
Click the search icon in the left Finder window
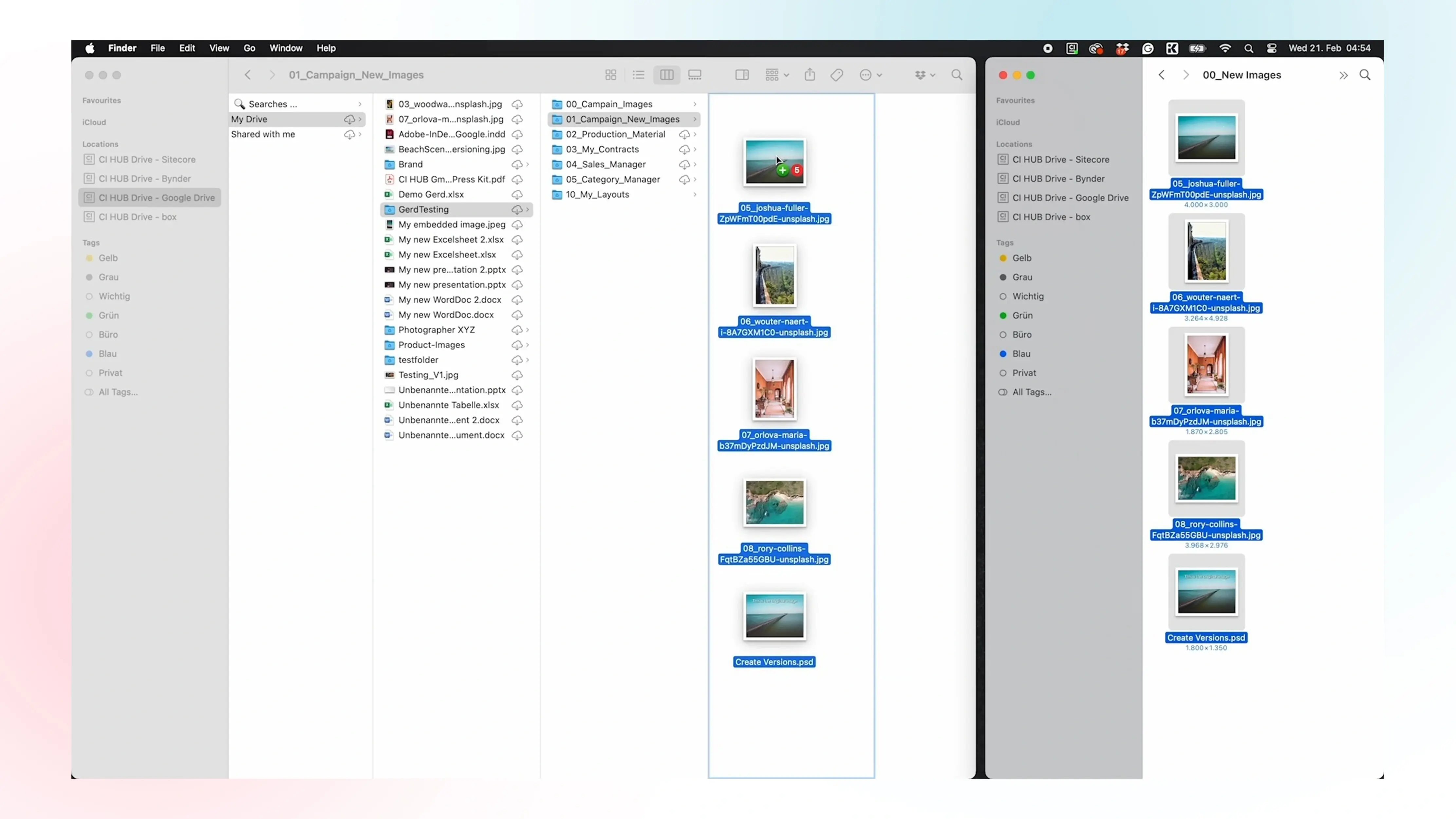(956, 75)
